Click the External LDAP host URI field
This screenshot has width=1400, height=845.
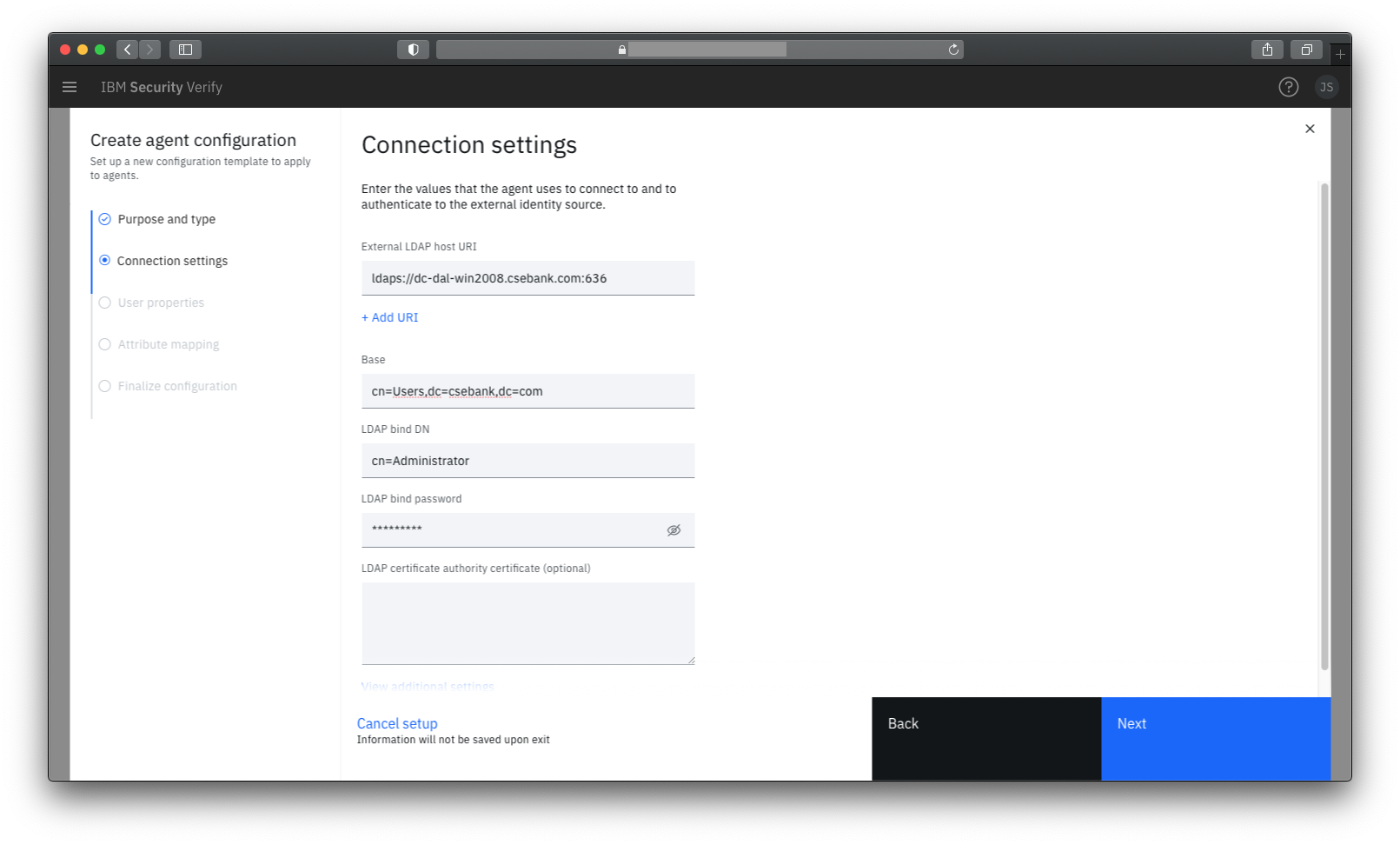pyautogui.click(x=527, y=278)
